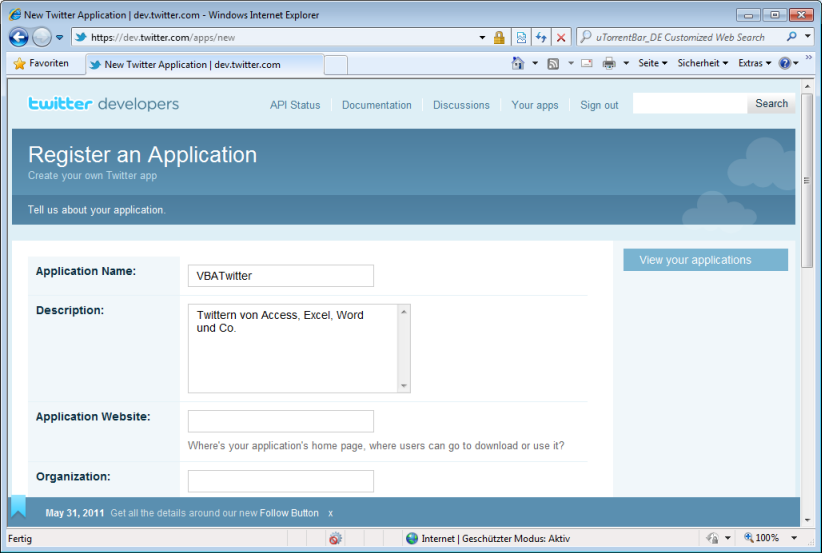Select the New Twitter Application tab
This screenshot has height=553, width=822.
tap(200, 64)
